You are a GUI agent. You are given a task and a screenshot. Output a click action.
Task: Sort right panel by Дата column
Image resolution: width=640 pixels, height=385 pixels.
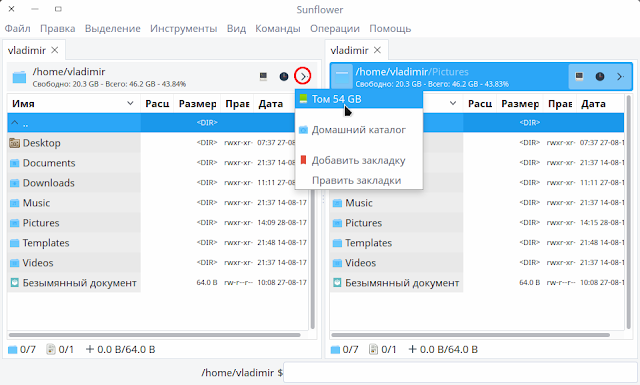pos(600,104)
